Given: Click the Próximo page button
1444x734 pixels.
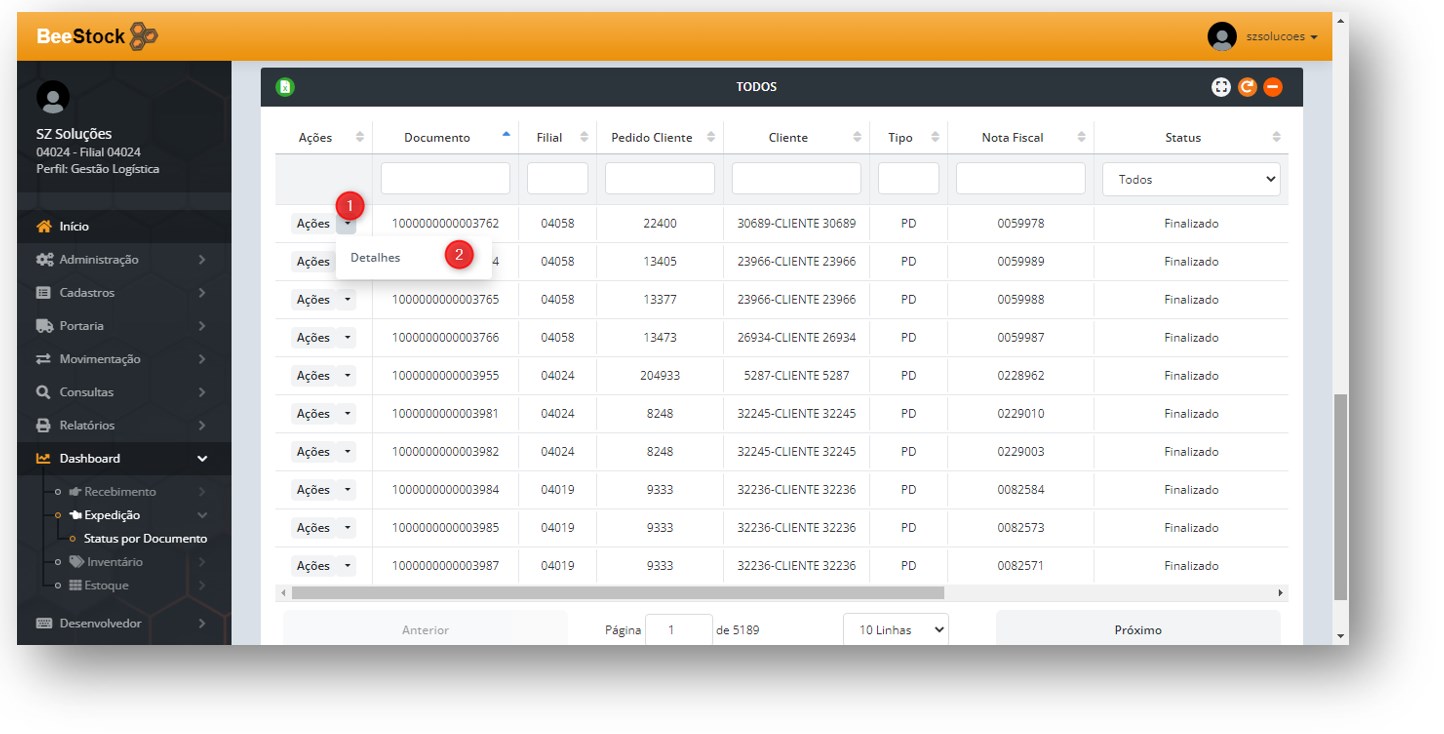Looking at the screenshot, I should [x=1137, y=630].
